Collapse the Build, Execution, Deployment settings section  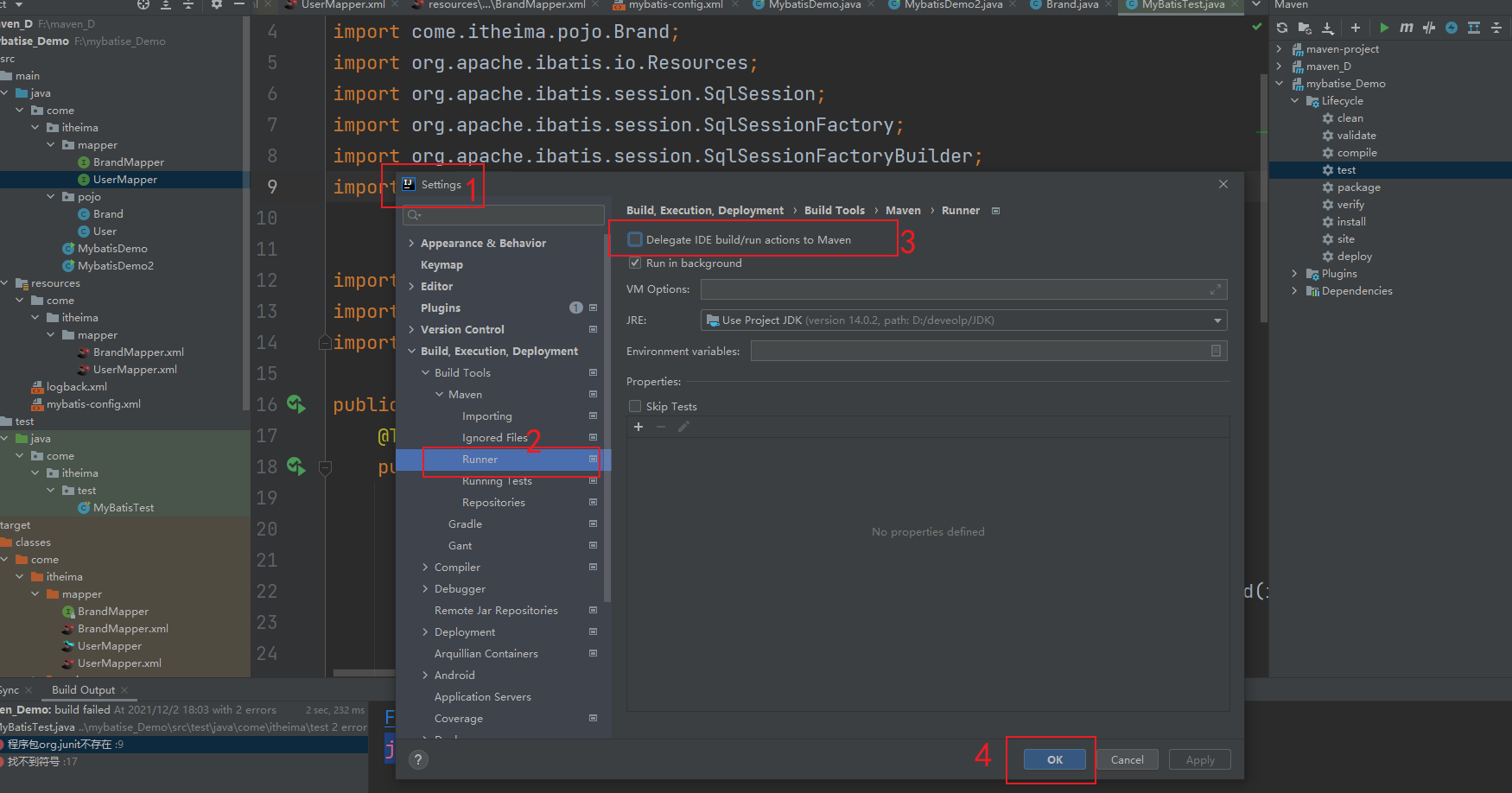point(412,351)
